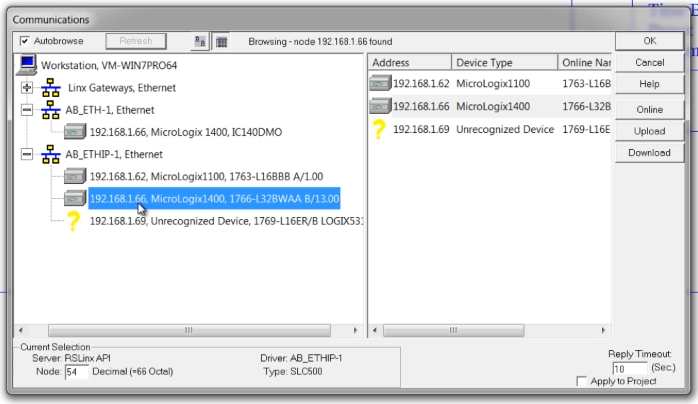The width and height of the screenshot is (698, 404).
Task: Collapse the AB_ETH-1, Ethernet node
Action: tap(27, 110)
